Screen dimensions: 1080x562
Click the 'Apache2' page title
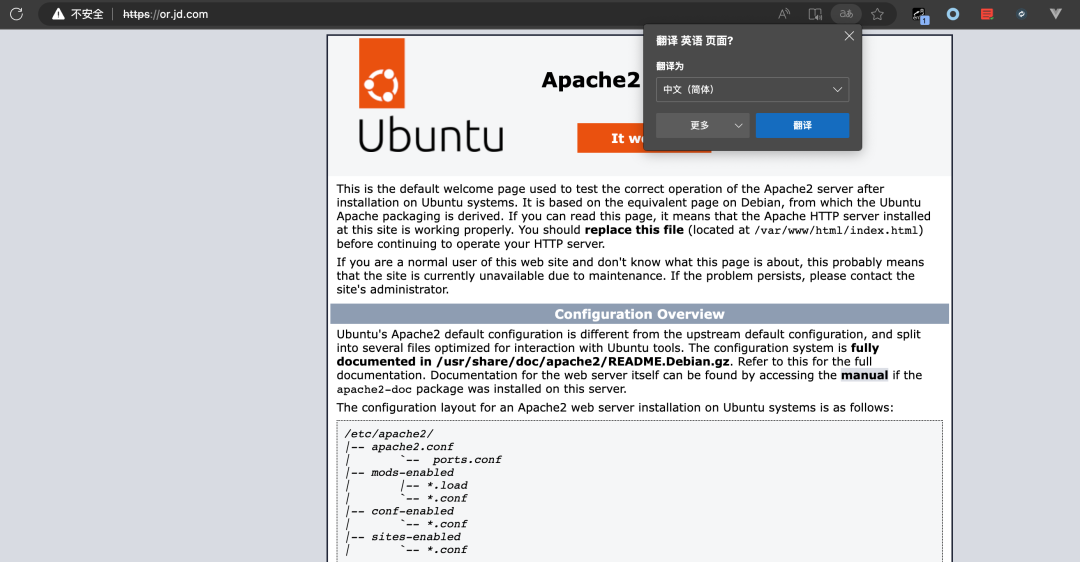pyautogui.click(x=591, y=80)
